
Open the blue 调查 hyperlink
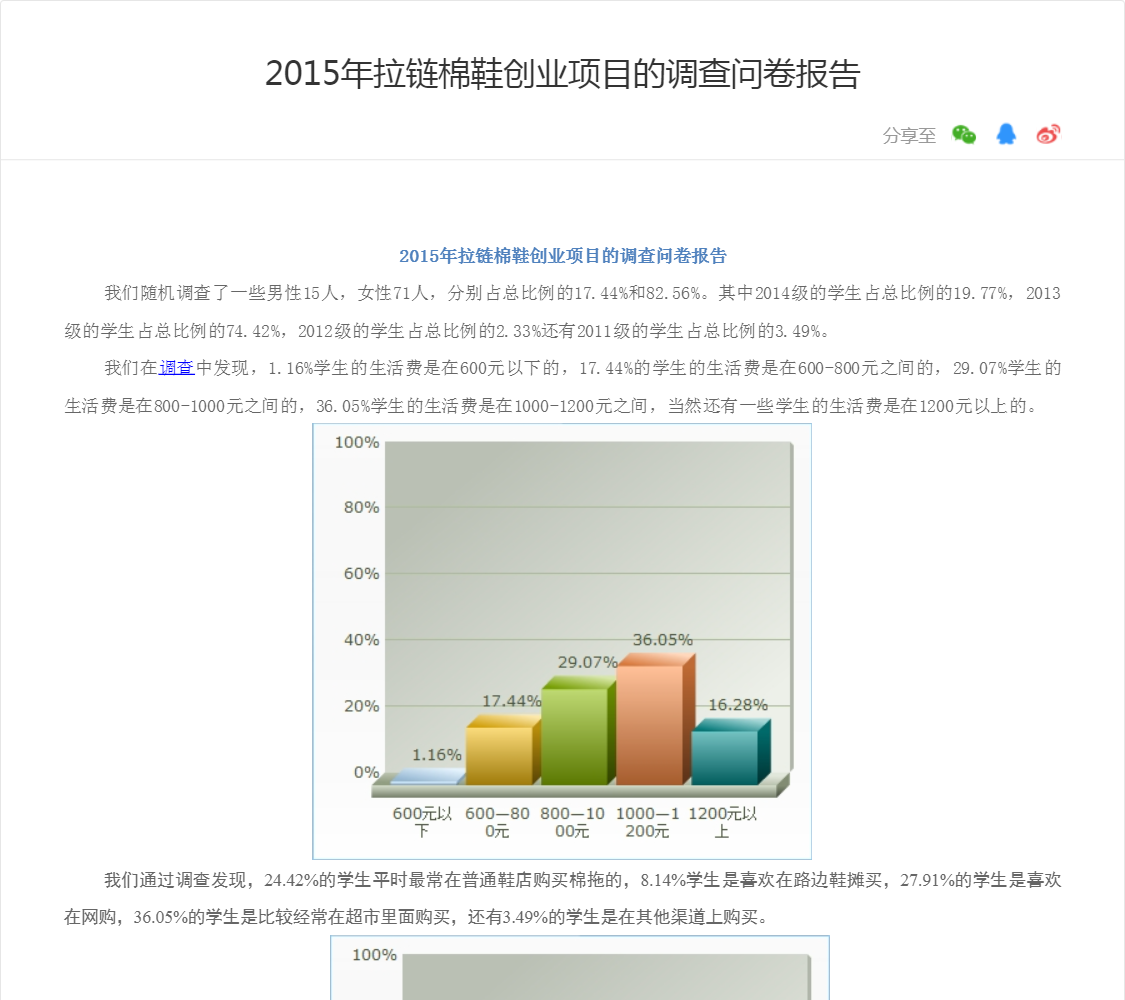click(x=176, y=368)
